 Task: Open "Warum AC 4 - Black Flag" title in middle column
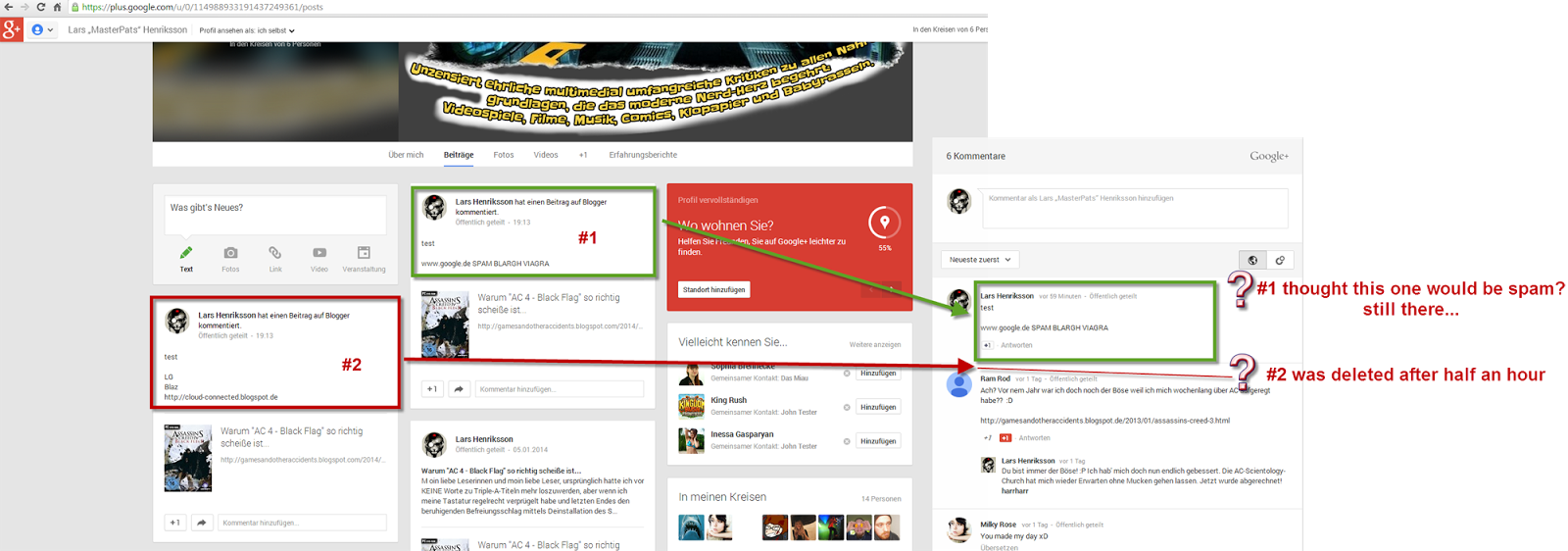(549, 303)
